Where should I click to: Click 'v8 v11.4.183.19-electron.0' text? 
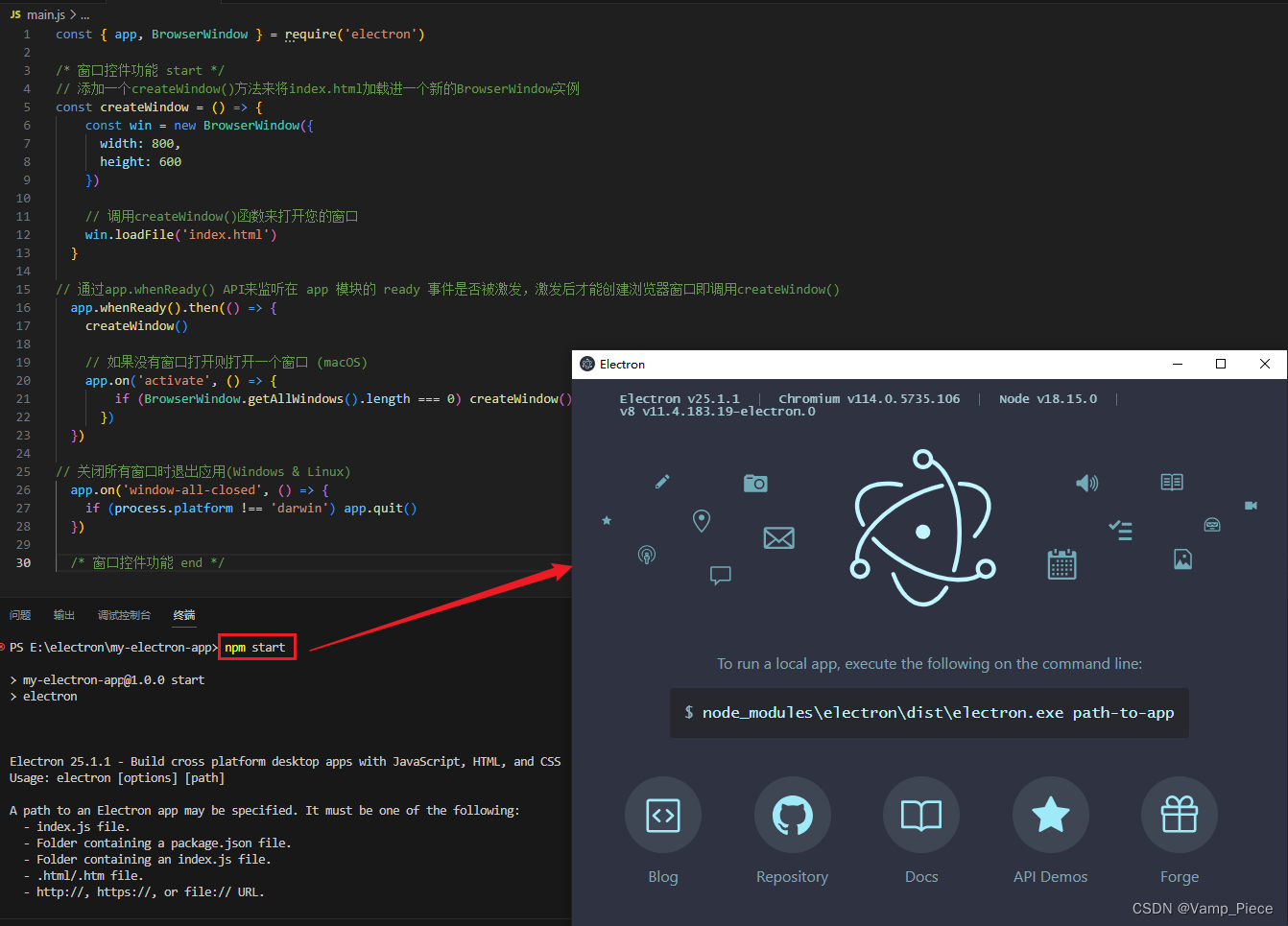click(718, 411)
